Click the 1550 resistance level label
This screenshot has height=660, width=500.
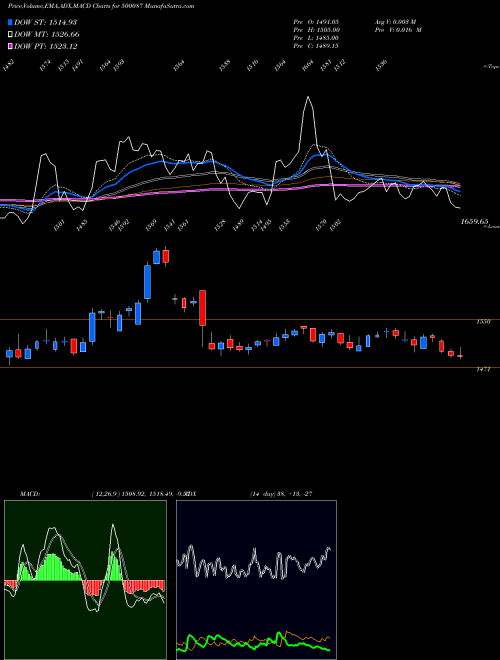pos(483,322)
